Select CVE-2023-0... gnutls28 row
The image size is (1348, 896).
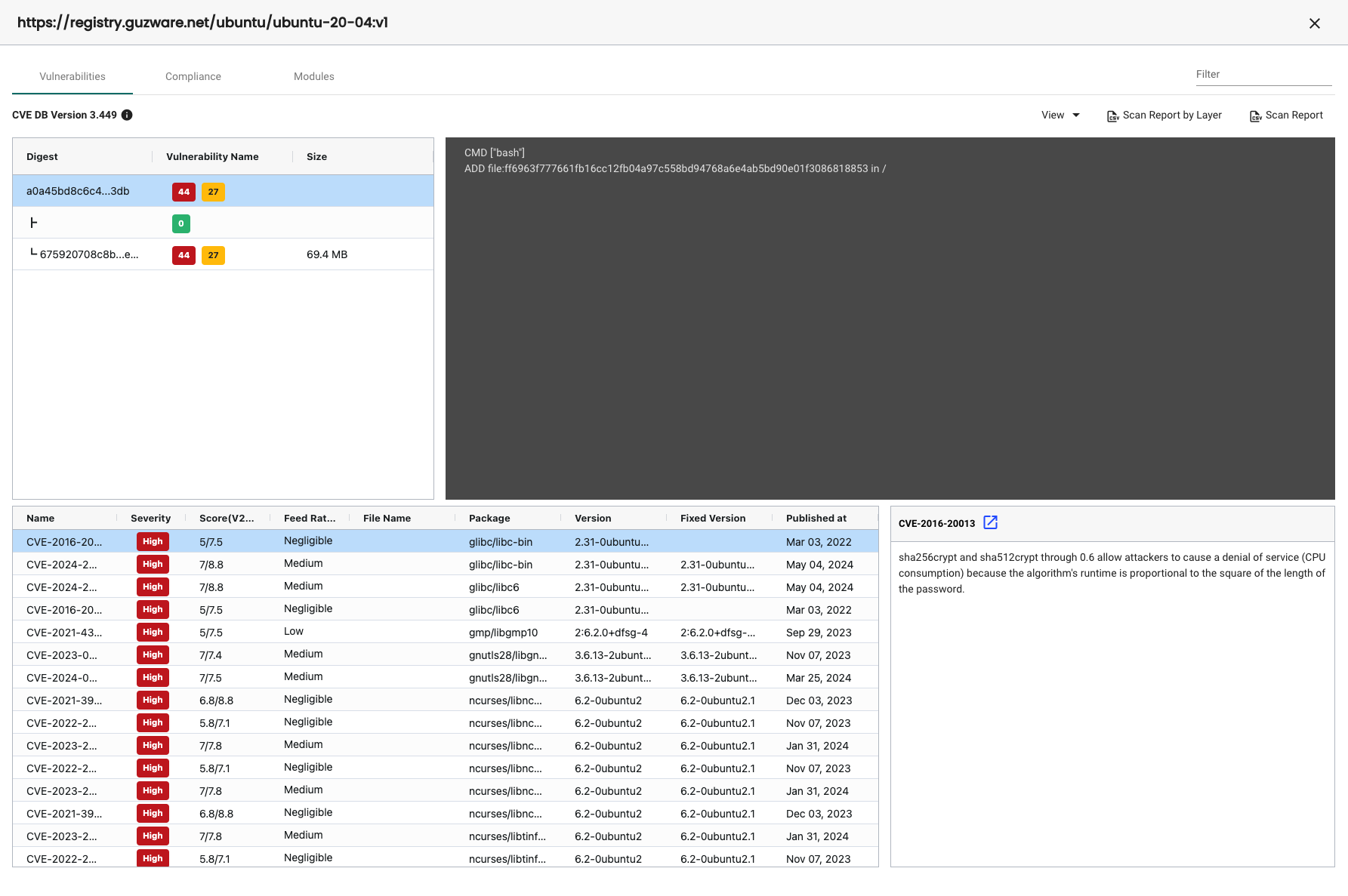(x=446, y=654)
